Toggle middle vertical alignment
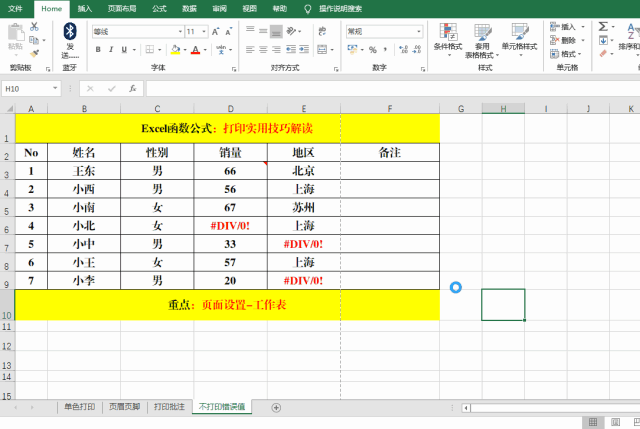The height and width of the screenshot is (429, 640). coord(263,31)
